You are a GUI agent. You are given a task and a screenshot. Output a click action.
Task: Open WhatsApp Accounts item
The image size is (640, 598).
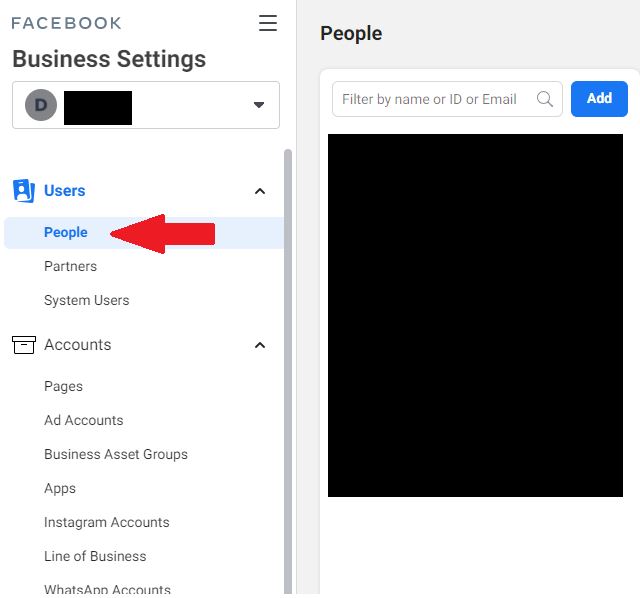tap(107, 589)
